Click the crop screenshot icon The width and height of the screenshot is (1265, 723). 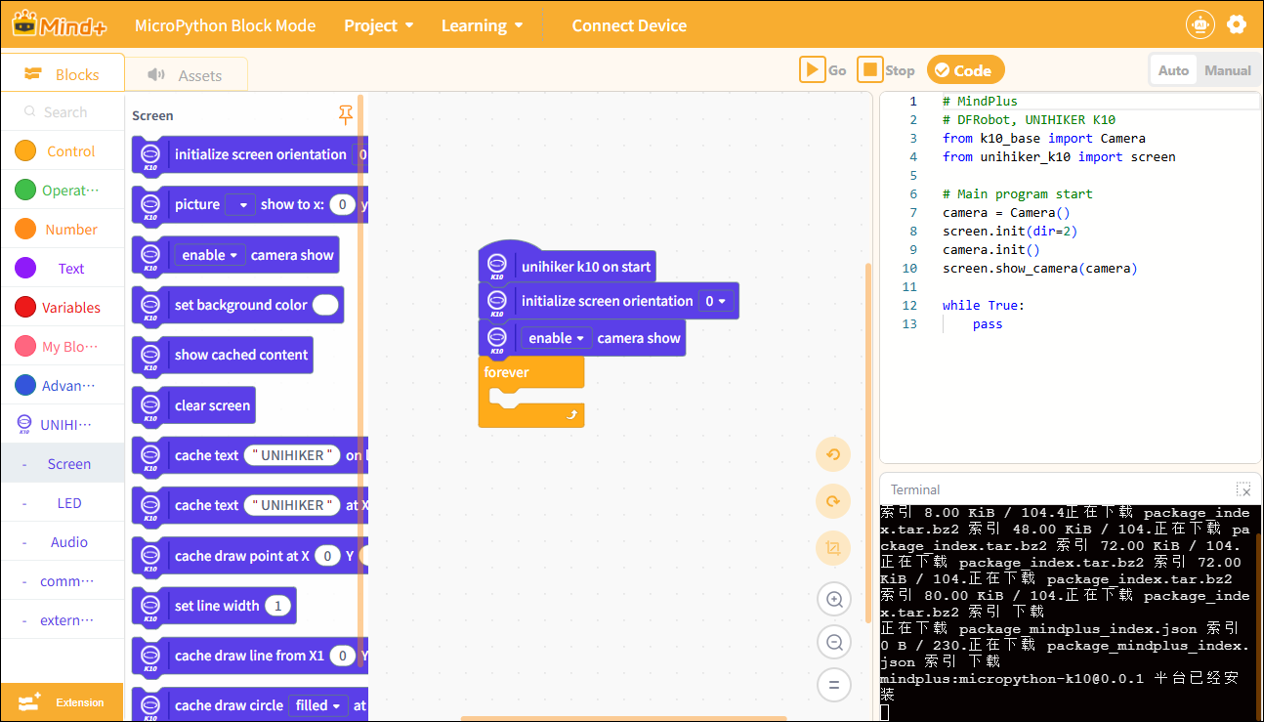(x=833, y=547)
